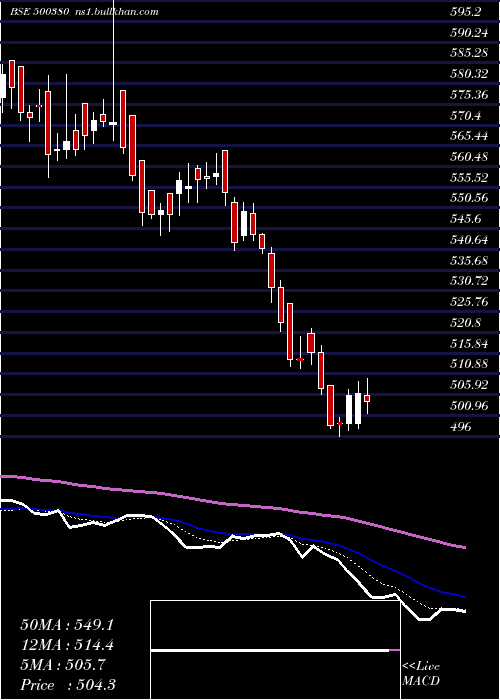Click the 560.48 price axis label
The image size is (500, 700).
click(x=469, y=157)
